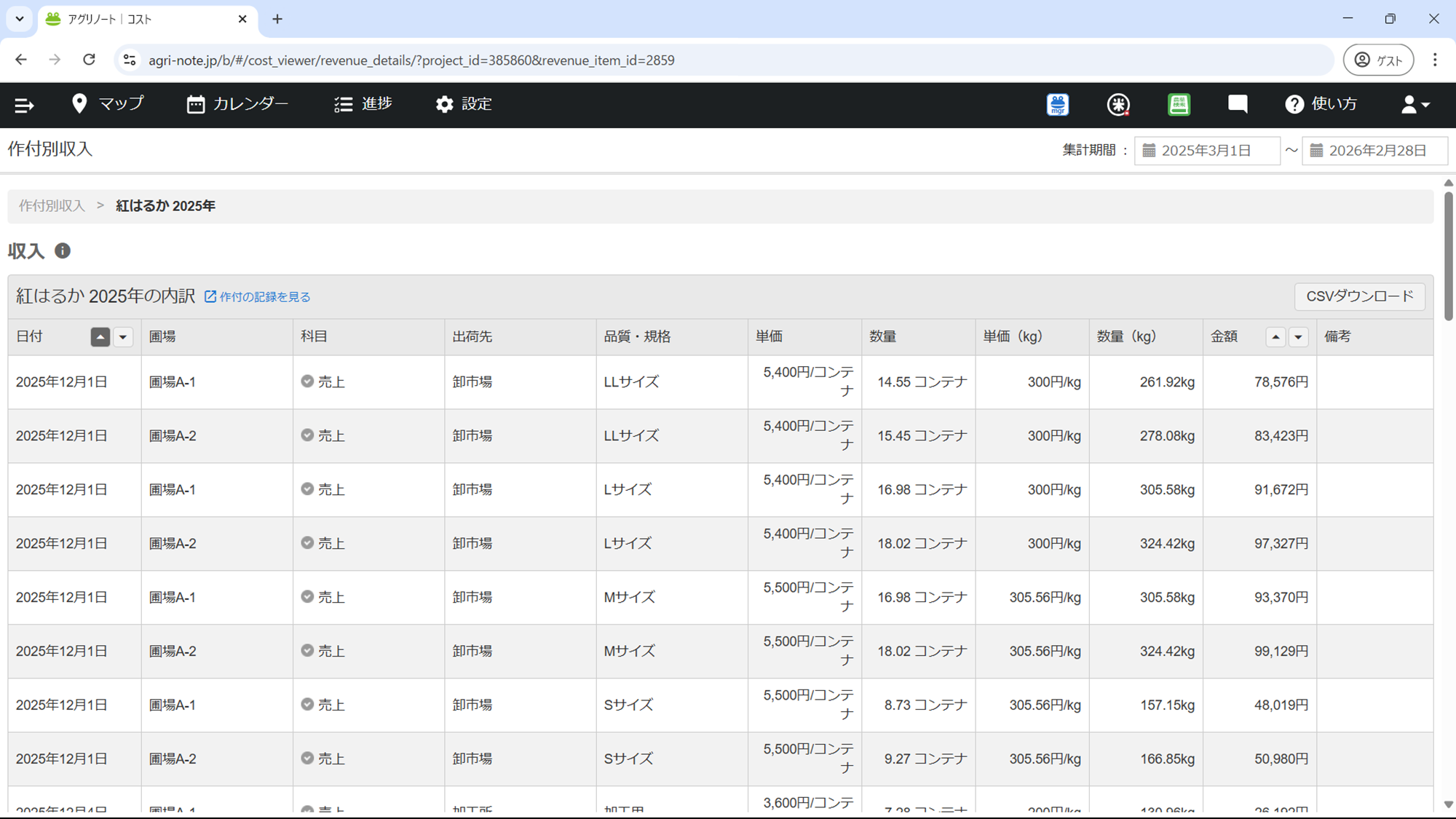
Task: Open the カレンダー menu
Action: point(237,104)
